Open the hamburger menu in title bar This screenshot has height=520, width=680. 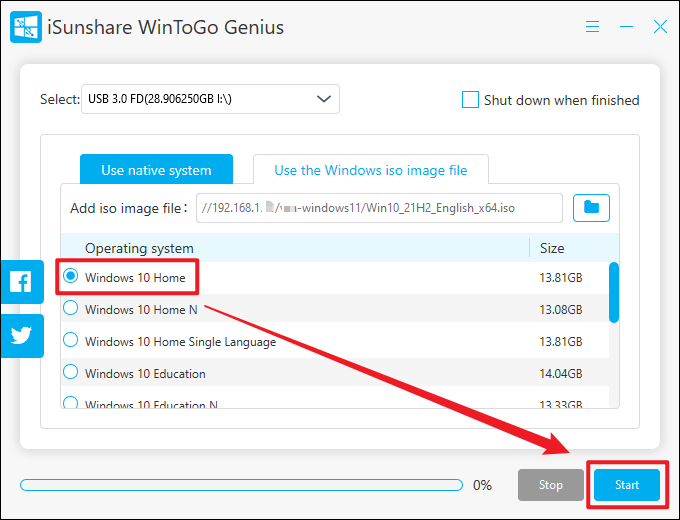(x=592, y=27)
